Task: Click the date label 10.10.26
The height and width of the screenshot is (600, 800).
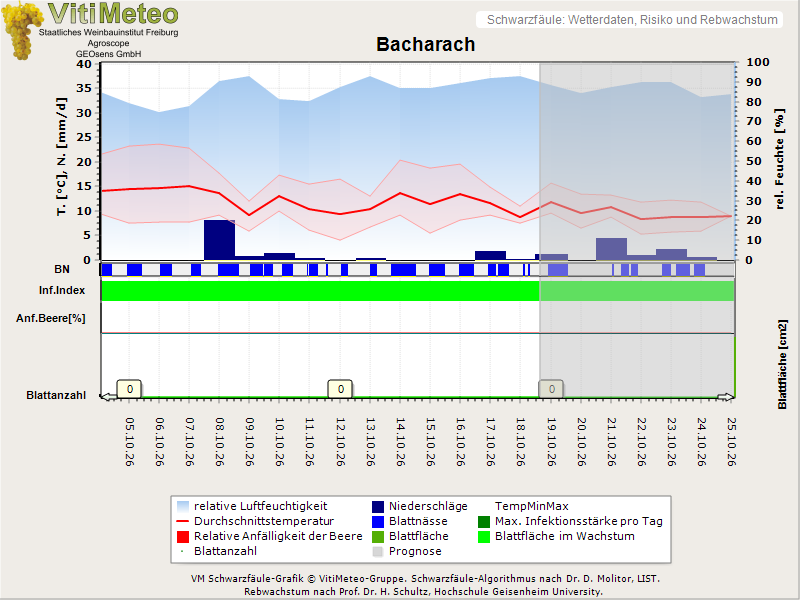Action: click(280, 442)
